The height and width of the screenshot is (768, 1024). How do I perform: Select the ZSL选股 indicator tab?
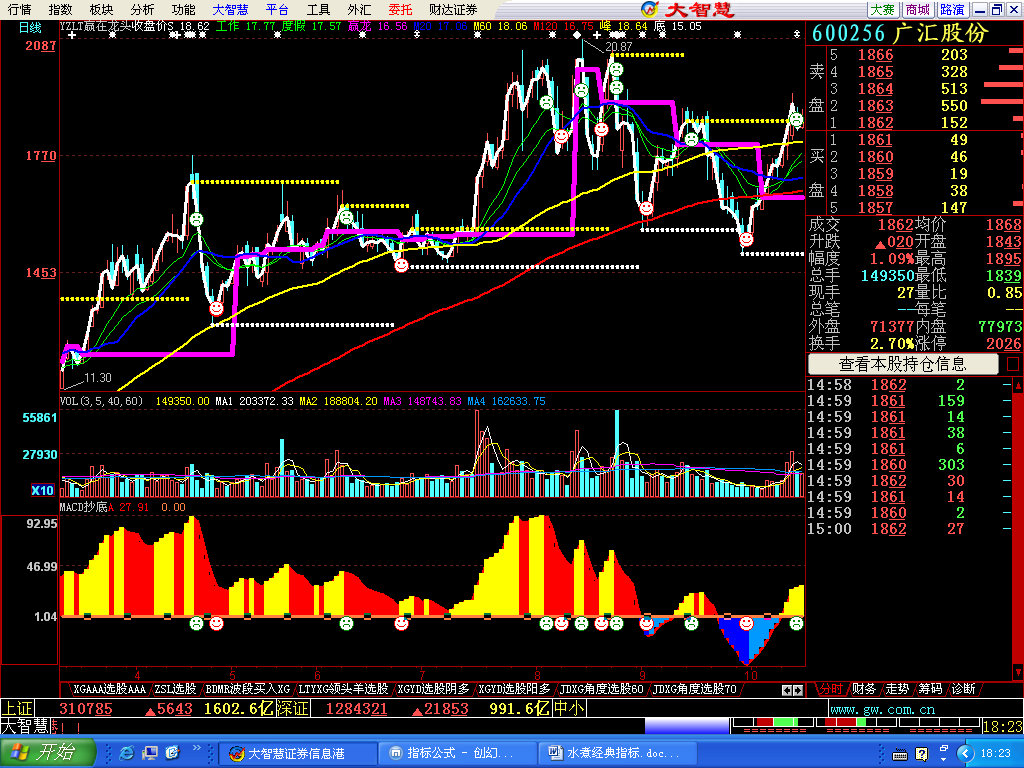point(175,689)
